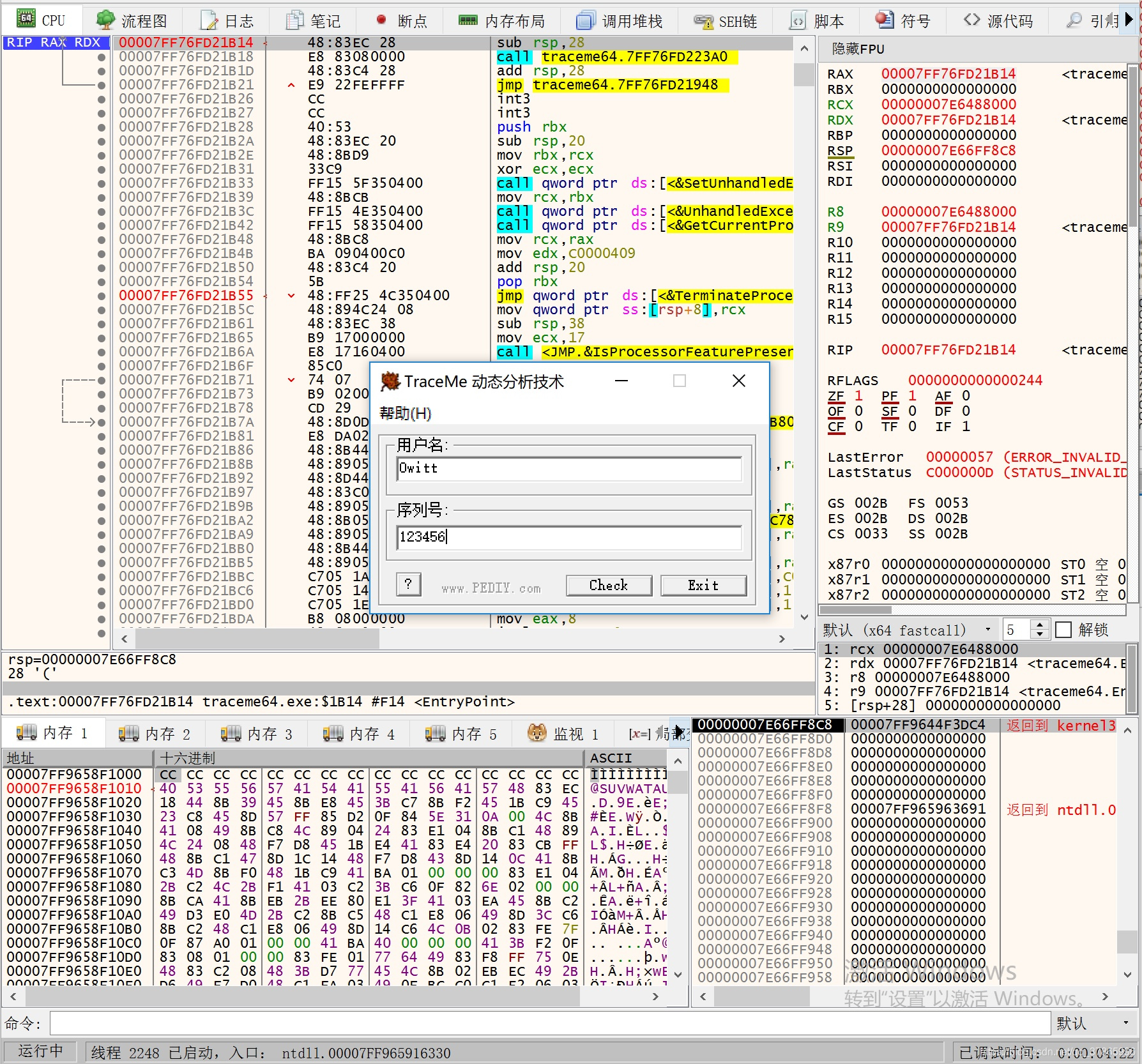Open the 日志 log panel
This screenshot has width=1142, height=1064.
[x=227, y=20]
